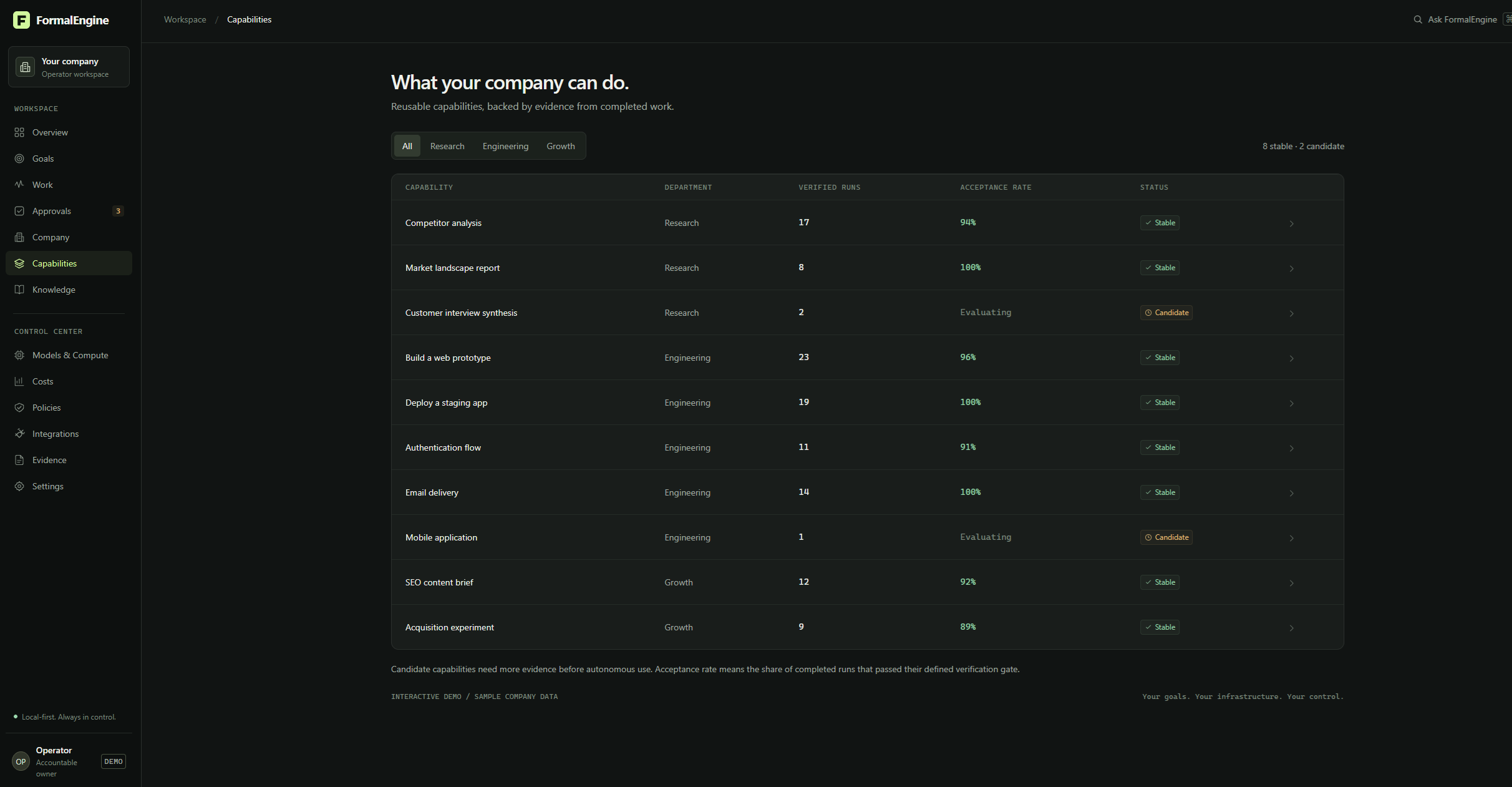Switch to the Growth filter tab
Screen dimensions: 1512x787
(x=561, y=146)
